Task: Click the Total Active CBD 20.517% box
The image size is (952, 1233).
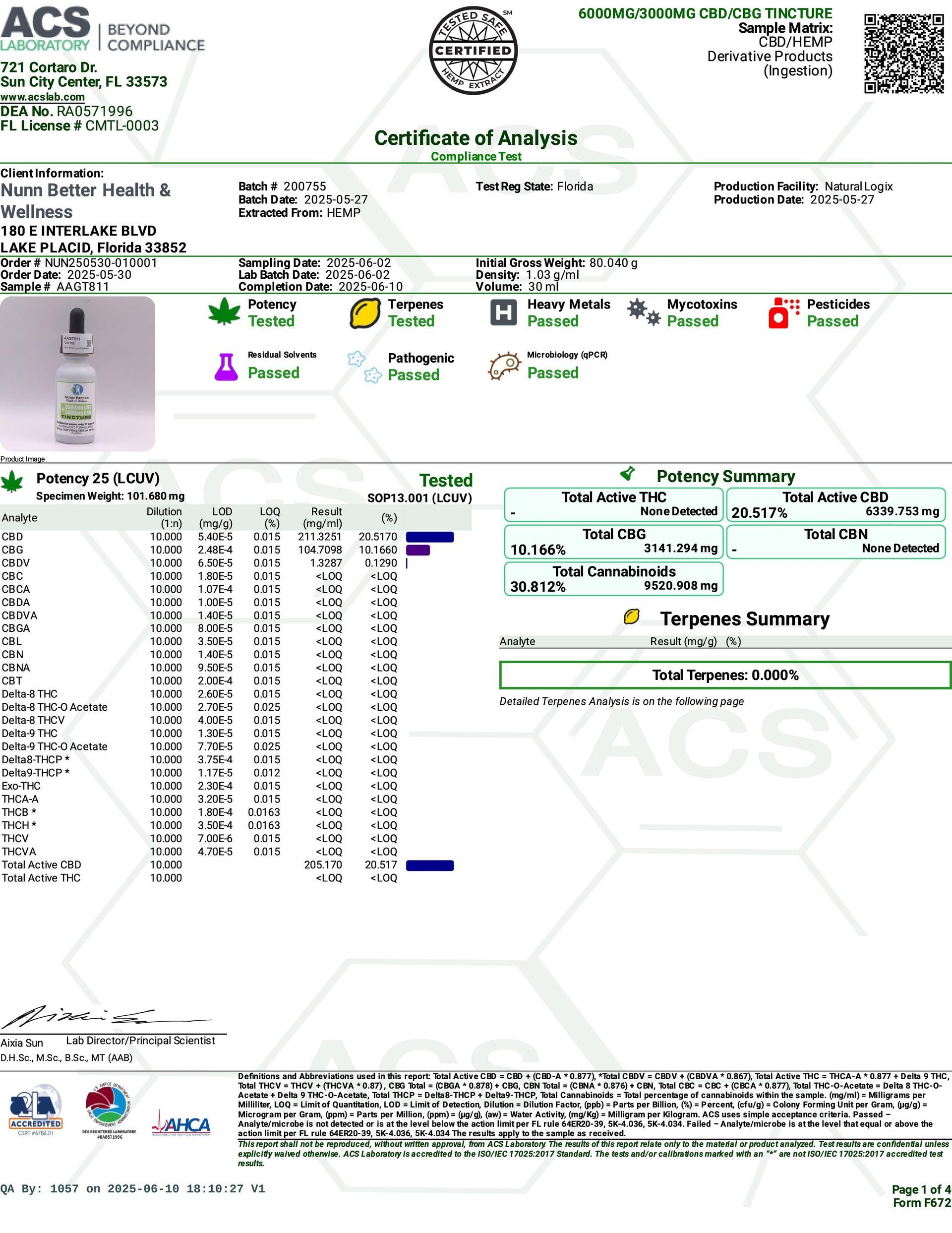Action: pyautogui.click(x=836, y=505)
